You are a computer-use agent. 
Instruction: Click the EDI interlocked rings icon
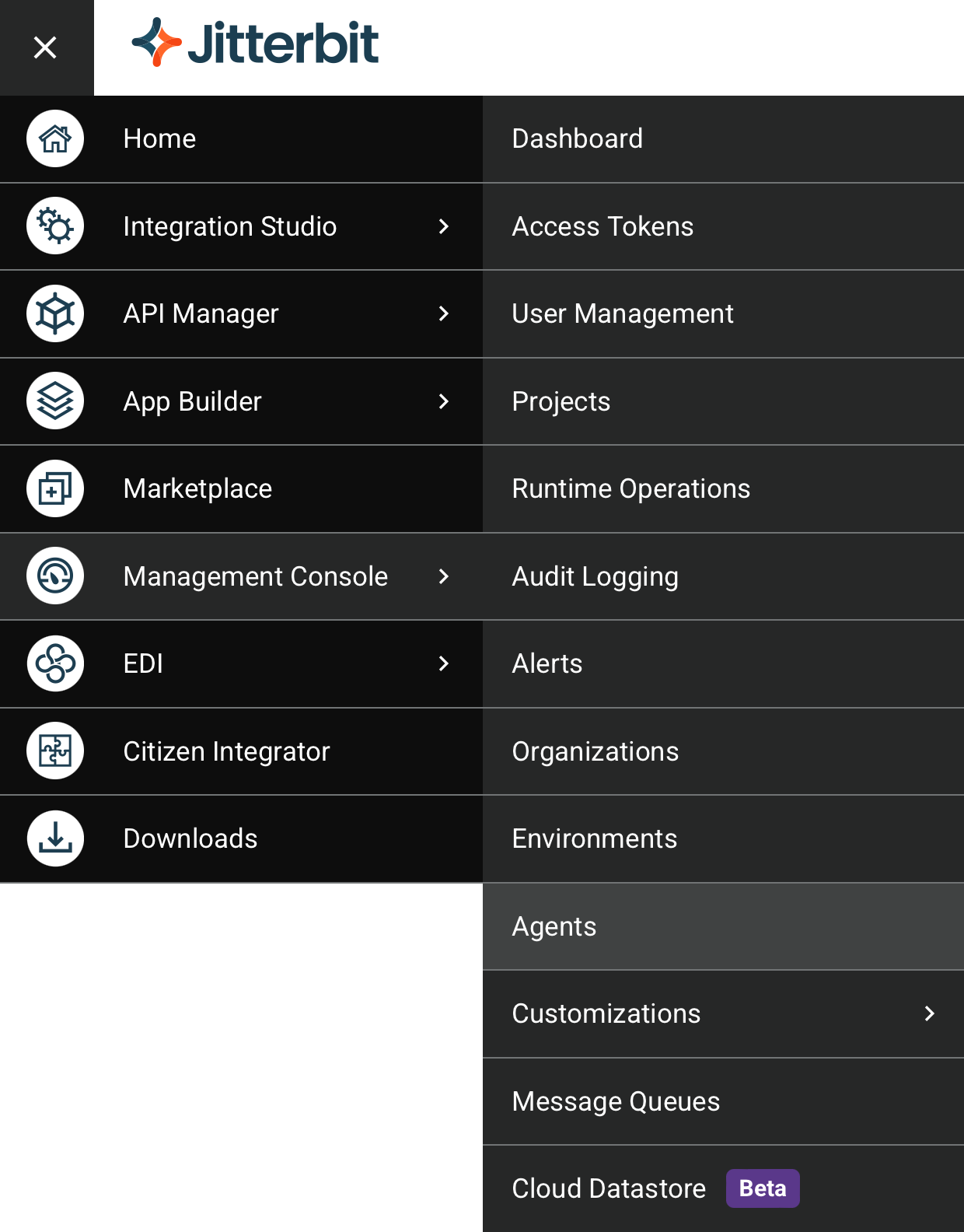click(55, 663)
